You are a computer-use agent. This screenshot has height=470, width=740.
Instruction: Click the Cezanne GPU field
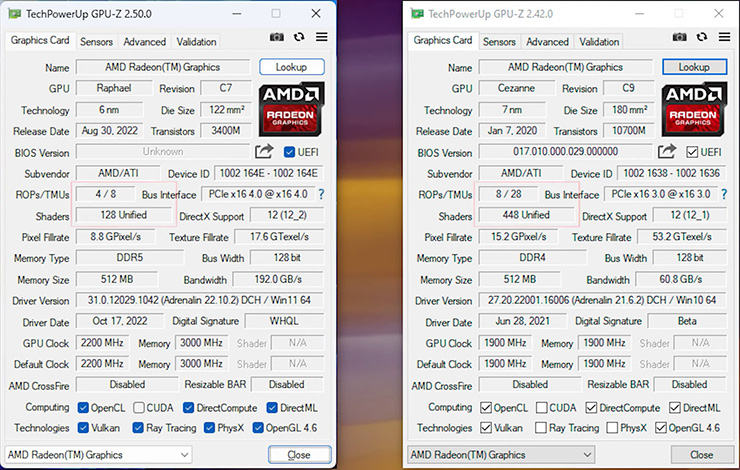coord(517,88)
